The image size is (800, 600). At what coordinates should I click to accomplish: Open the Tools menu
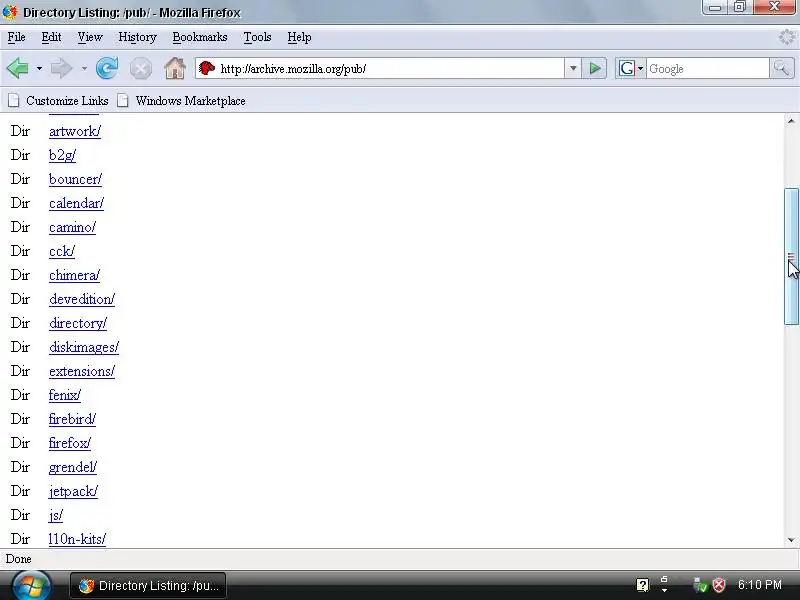click(257, 37)
